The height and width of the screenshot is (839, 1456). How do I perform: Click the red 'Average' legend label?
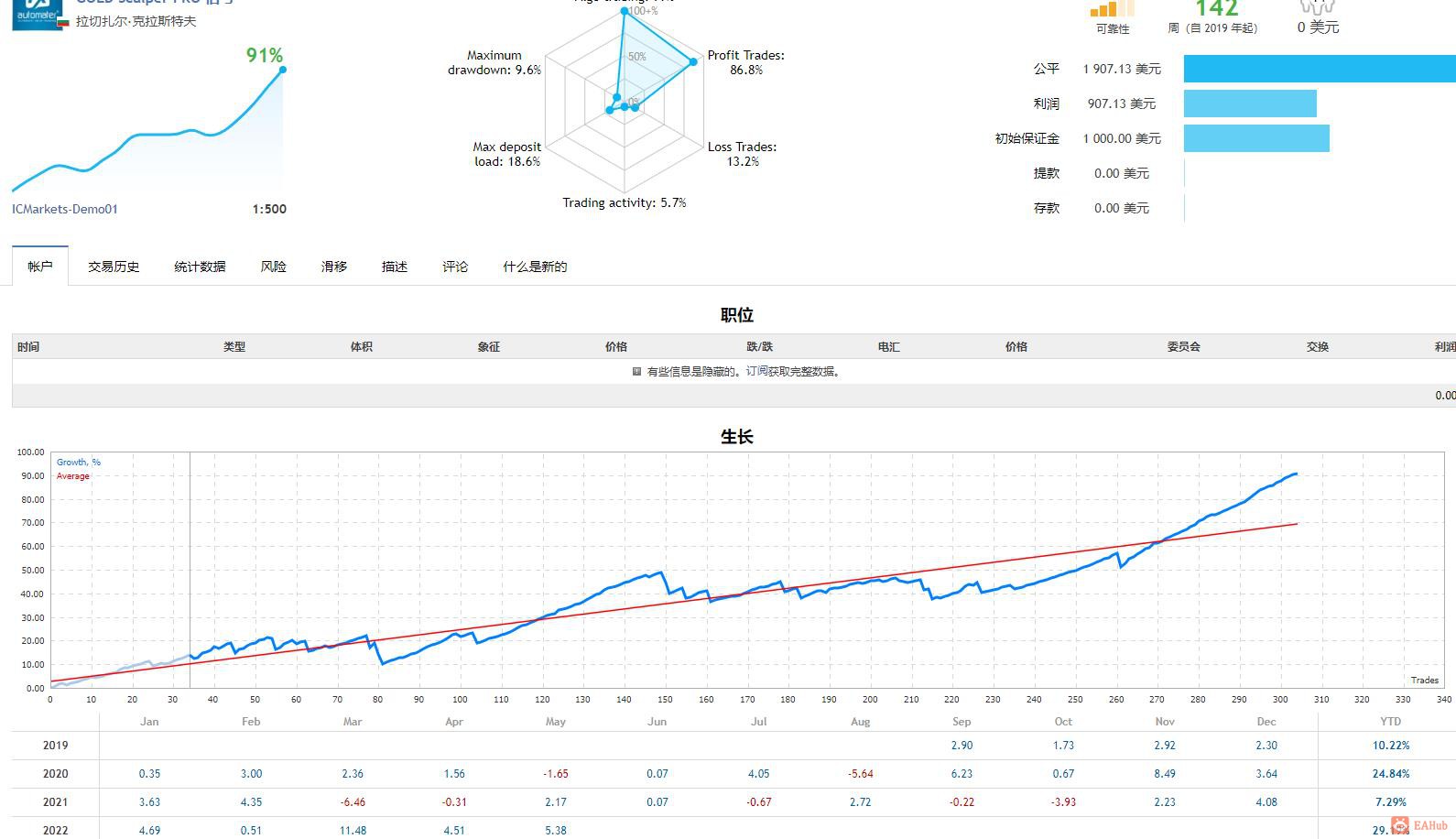pos(73,476)
